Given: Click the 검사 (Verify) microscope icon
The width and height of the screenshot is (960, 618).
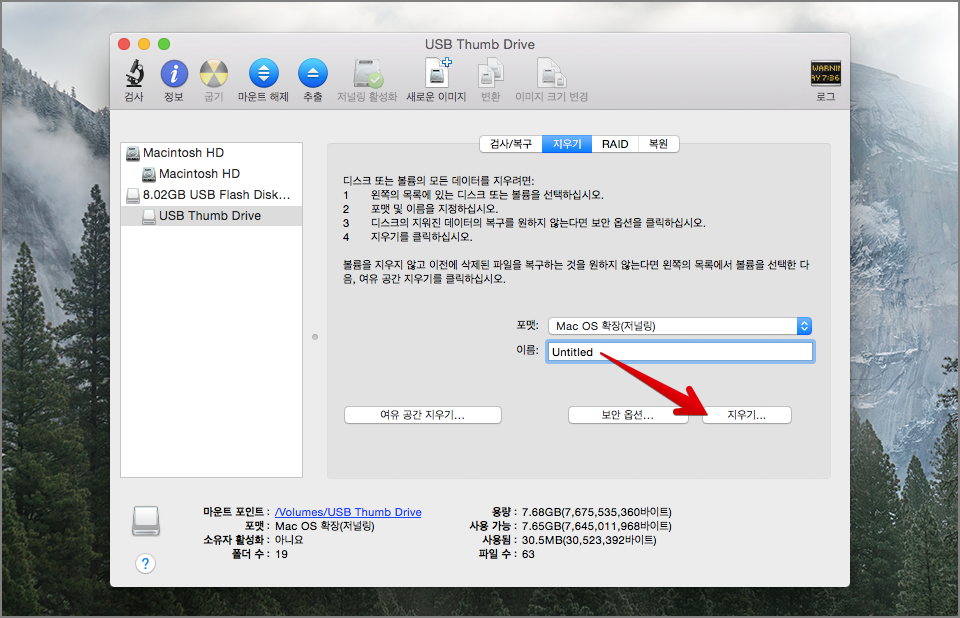Looking at the screenshot, I should (x=134, y=73).
